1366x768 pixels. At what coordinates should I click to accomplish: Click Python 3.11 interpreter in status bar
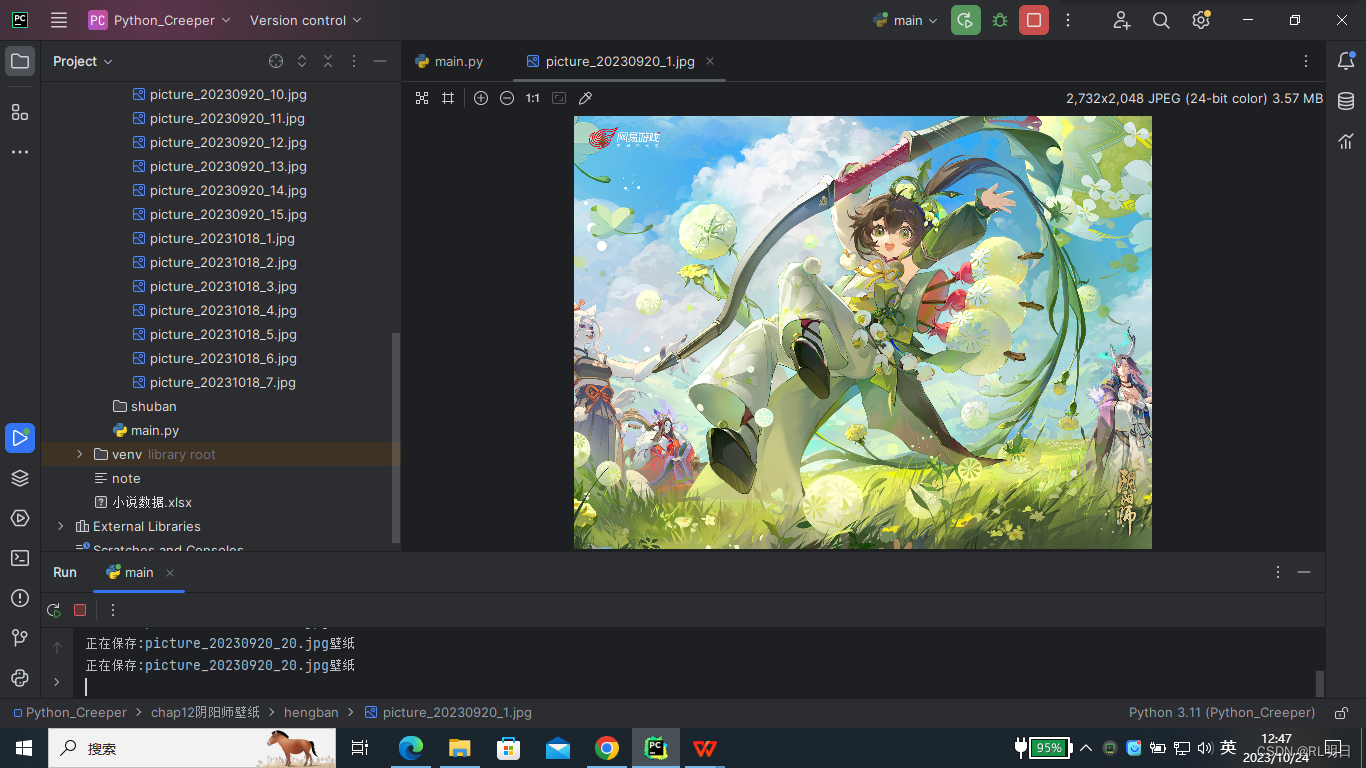coord(1221,712)
